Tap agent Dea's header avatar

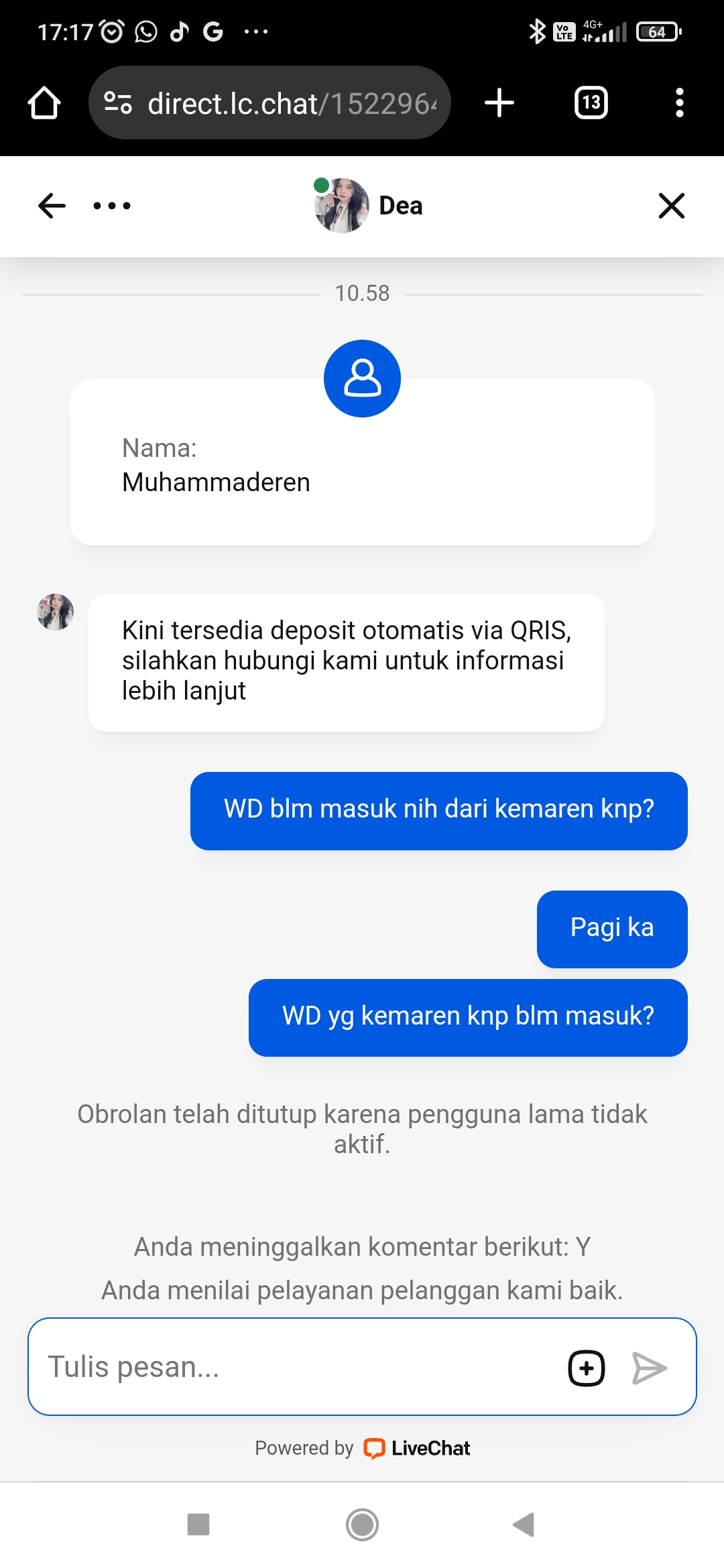click(x=342, y=206)
